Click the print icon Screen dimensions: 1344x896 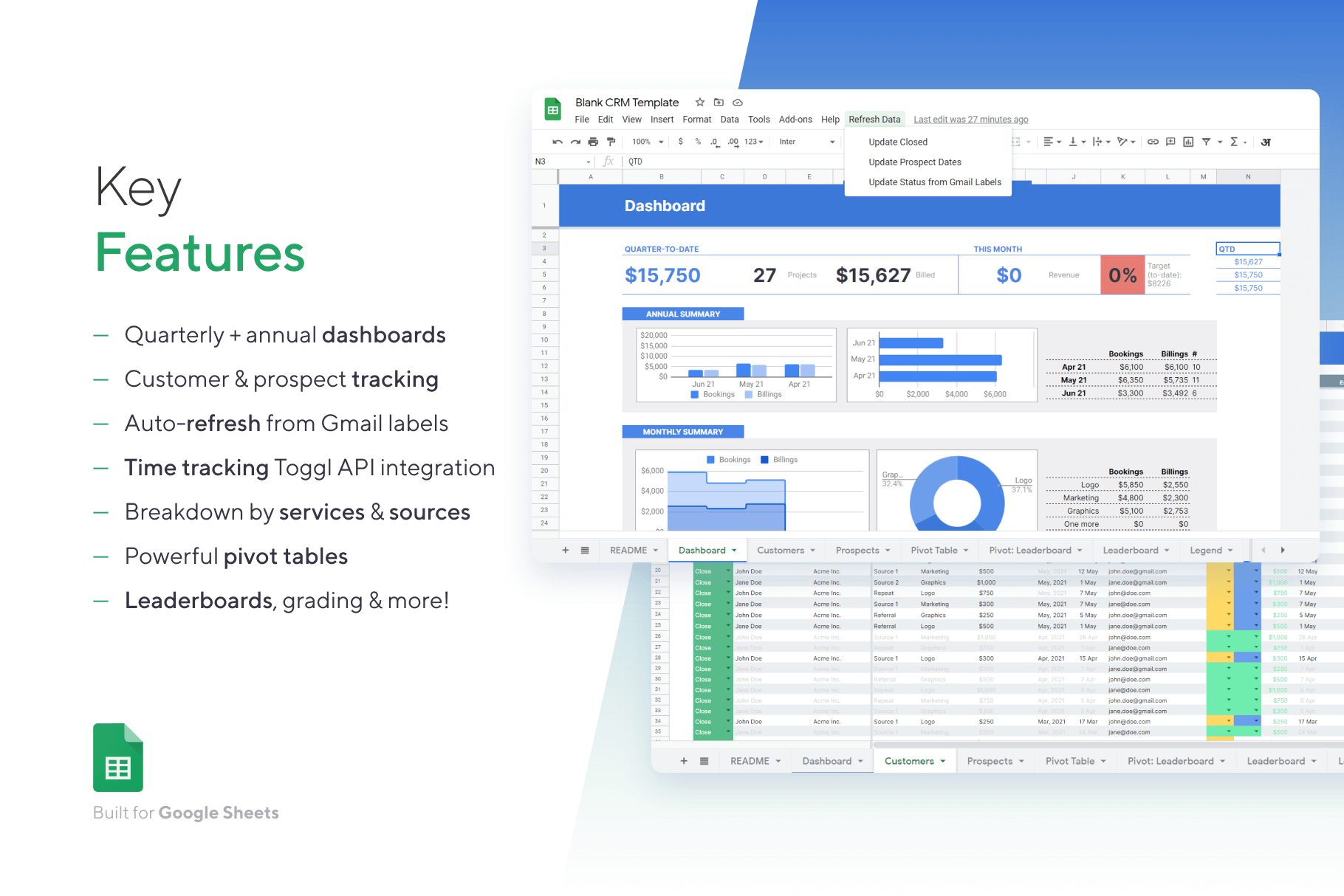[x=593, y=142]
